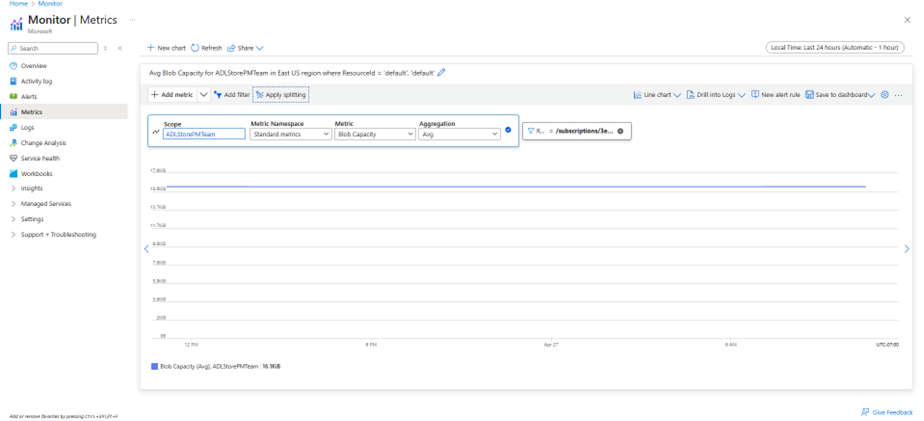Viewport: 924px width, 421px height.
Task: Open the Add metric split dropdown arrow
Action: 203,94
